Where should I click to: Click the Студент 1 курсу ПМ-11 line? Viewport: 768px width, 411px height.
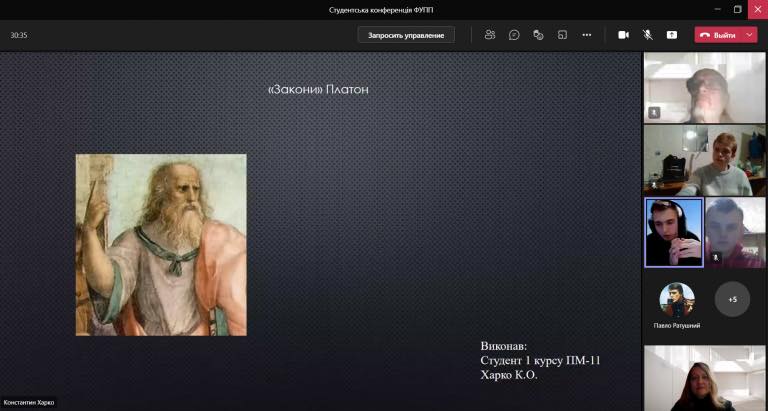[540, 361]
